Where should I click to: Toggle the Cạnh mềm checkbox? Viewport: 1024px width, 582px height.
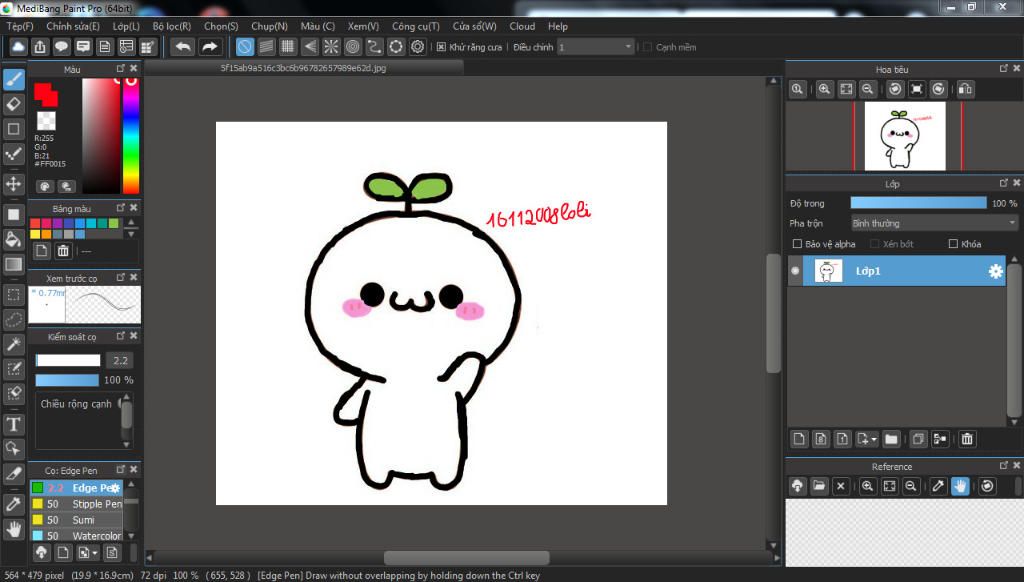[x=648, y=47]
